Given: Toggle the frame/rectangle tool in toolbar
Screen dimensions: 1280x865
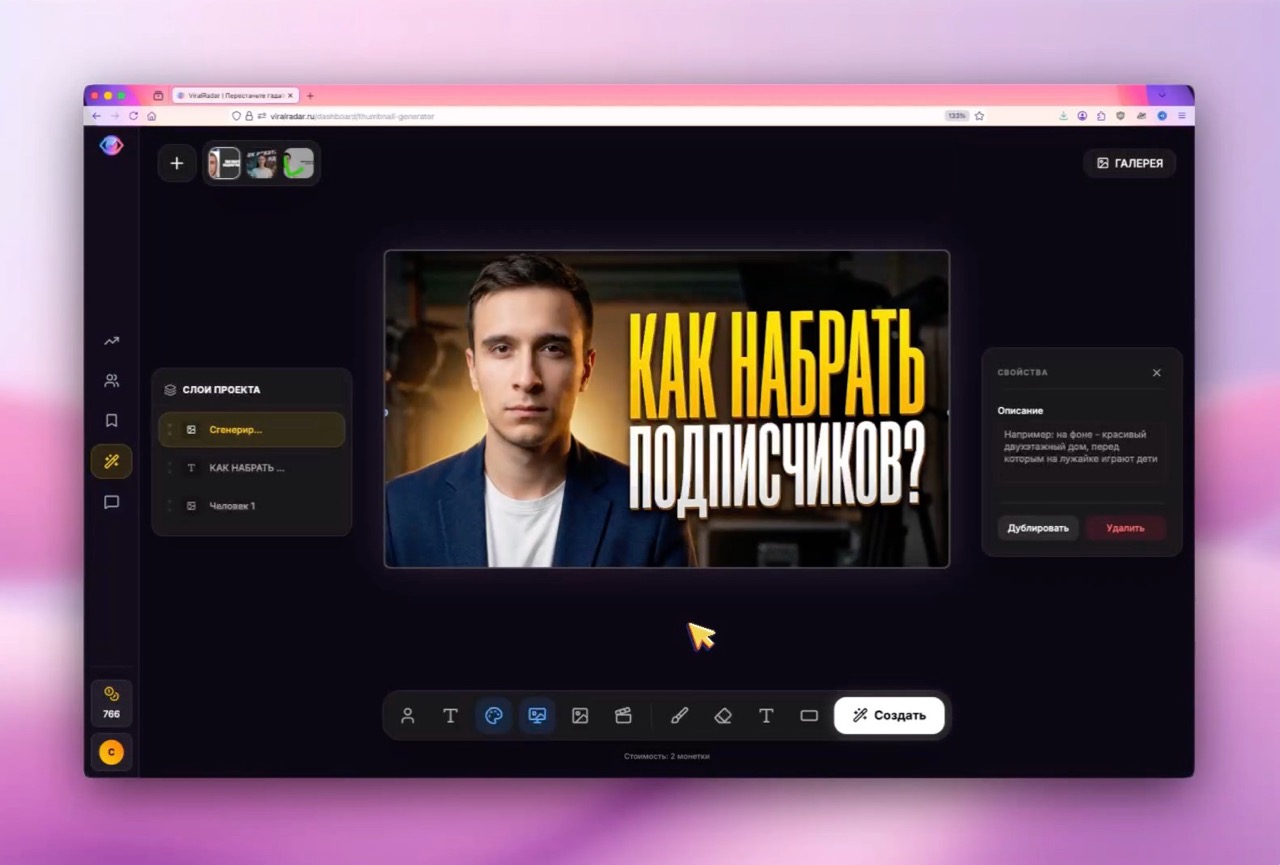Looking at the screenshot, I should [810, 715].
